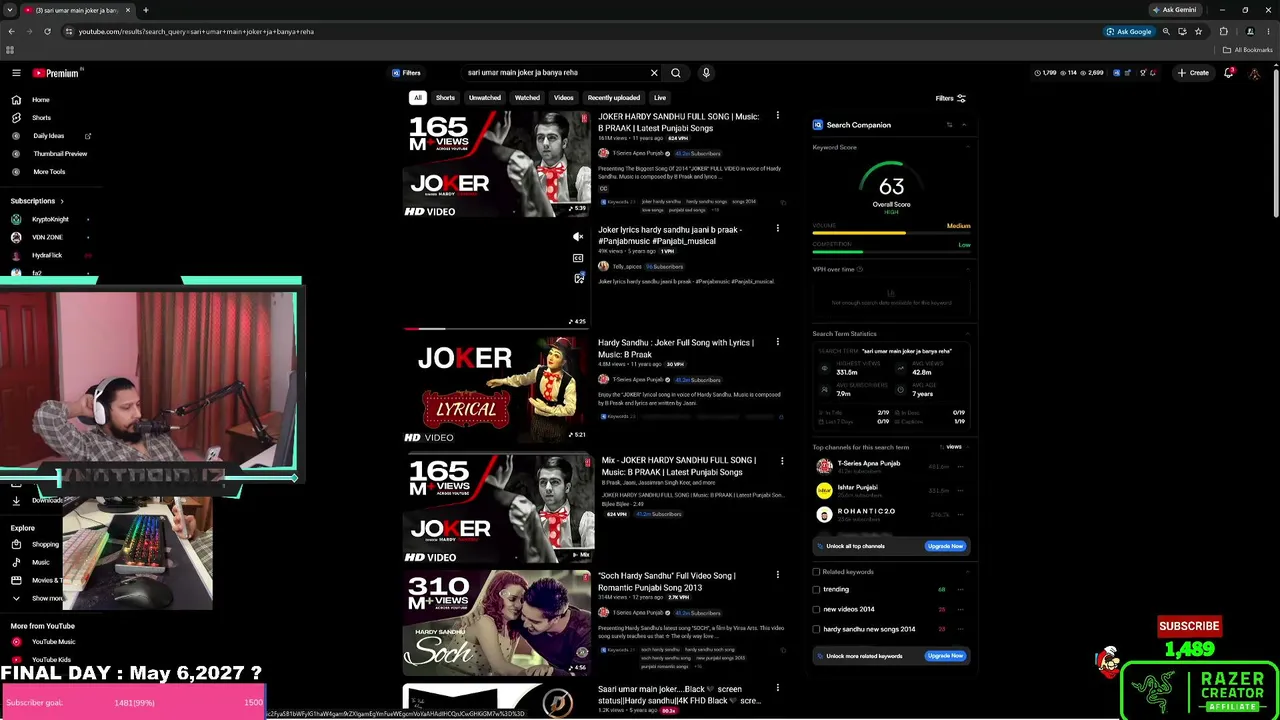The width and height of the screenshot is (1280, 720).
Task: Collapse the Keyword Score section
Action: pos(968,148)
